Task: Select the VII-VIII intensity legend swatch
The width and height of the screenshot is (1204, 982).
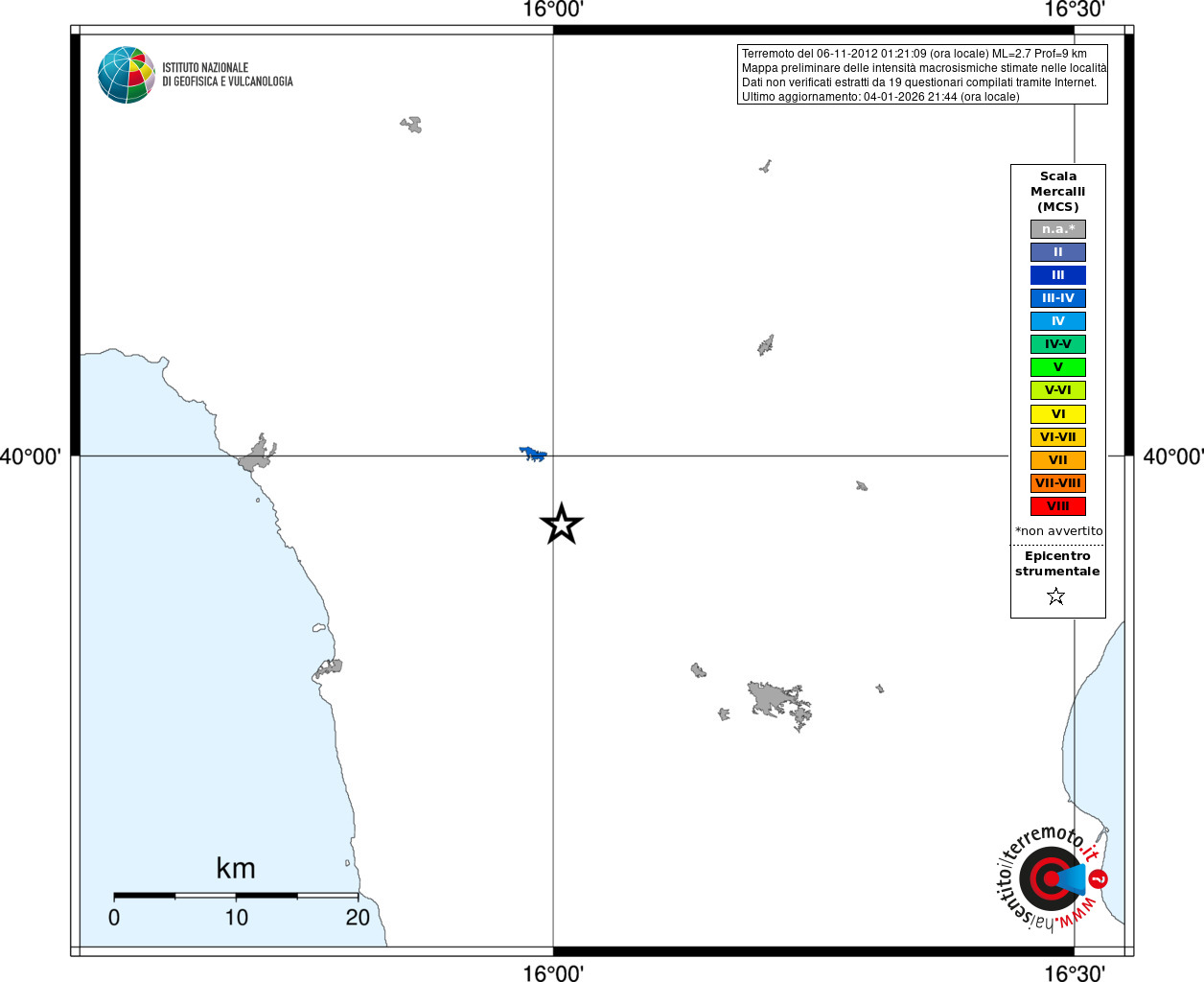Action: [1058, 483]
